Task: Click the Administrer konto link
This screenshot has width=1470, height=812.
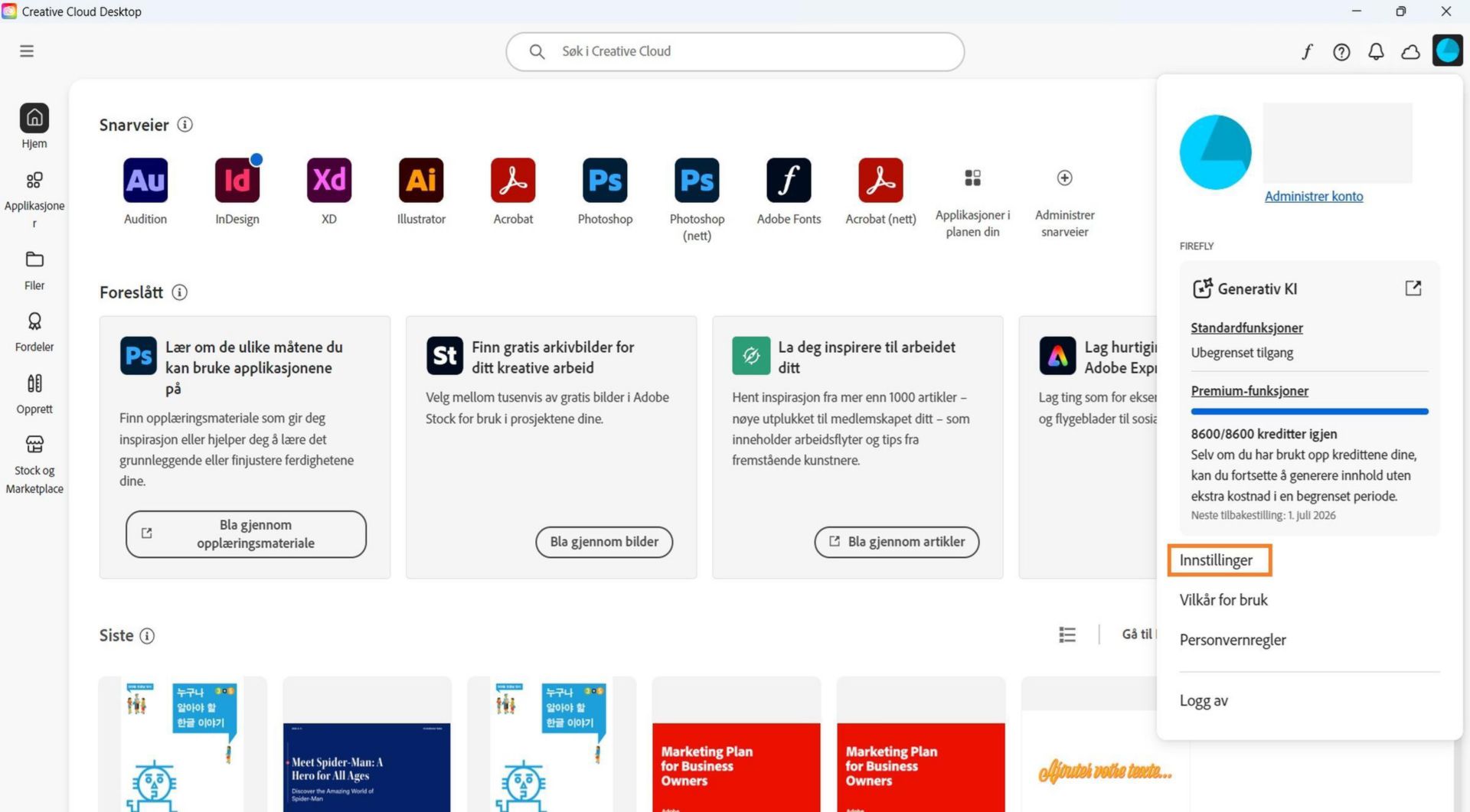Action: click(1314, 197)
